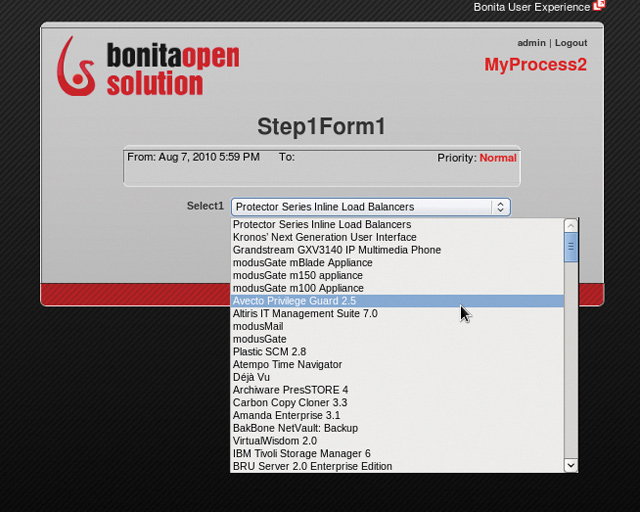Screen dimensions: 640x512
Task: Select BakBone NetVault: Backup
Action: tap(397, 428)
